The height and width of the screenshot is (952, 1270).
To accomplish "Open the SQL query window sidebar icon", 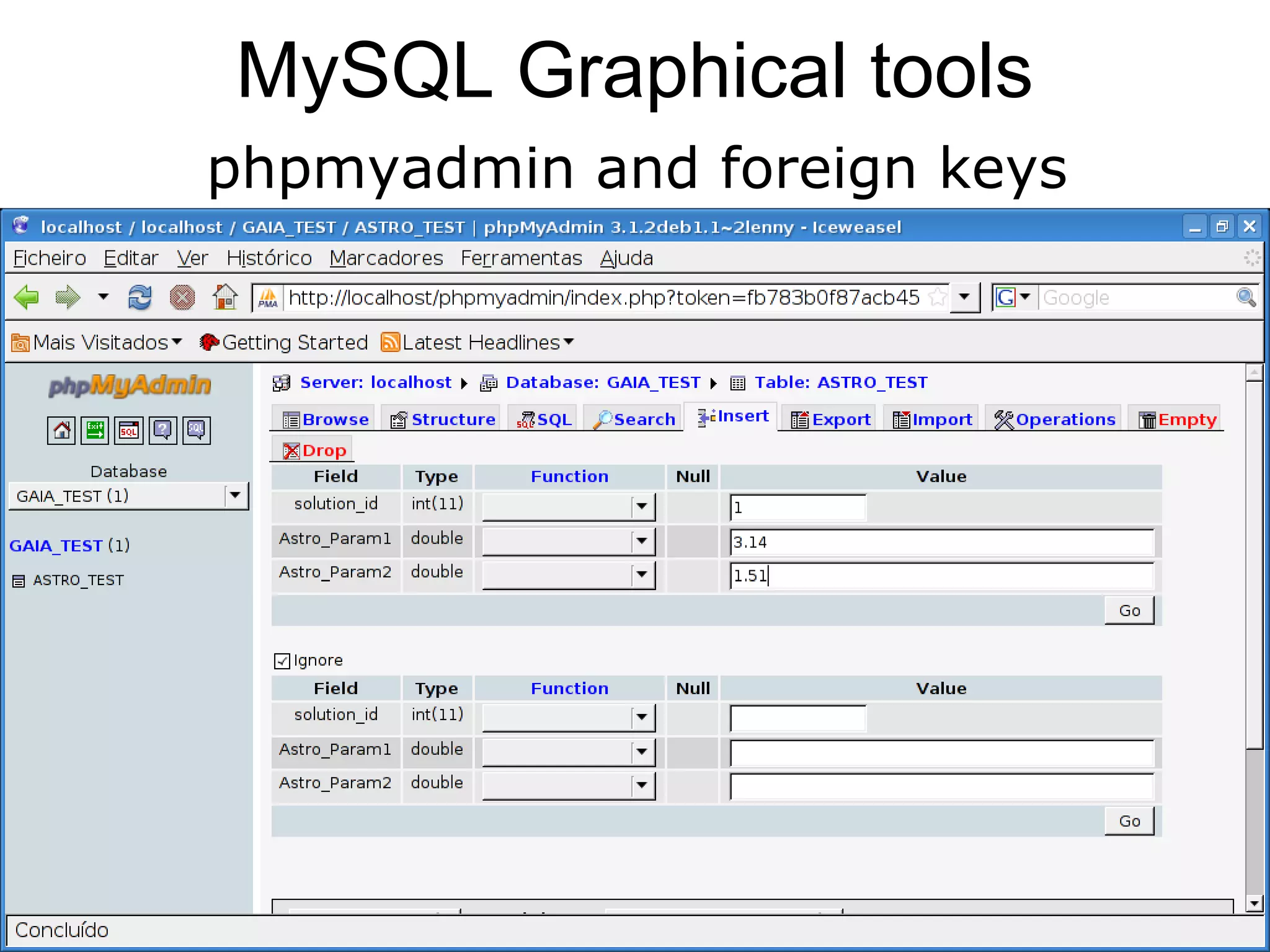I will coord(128,430).
